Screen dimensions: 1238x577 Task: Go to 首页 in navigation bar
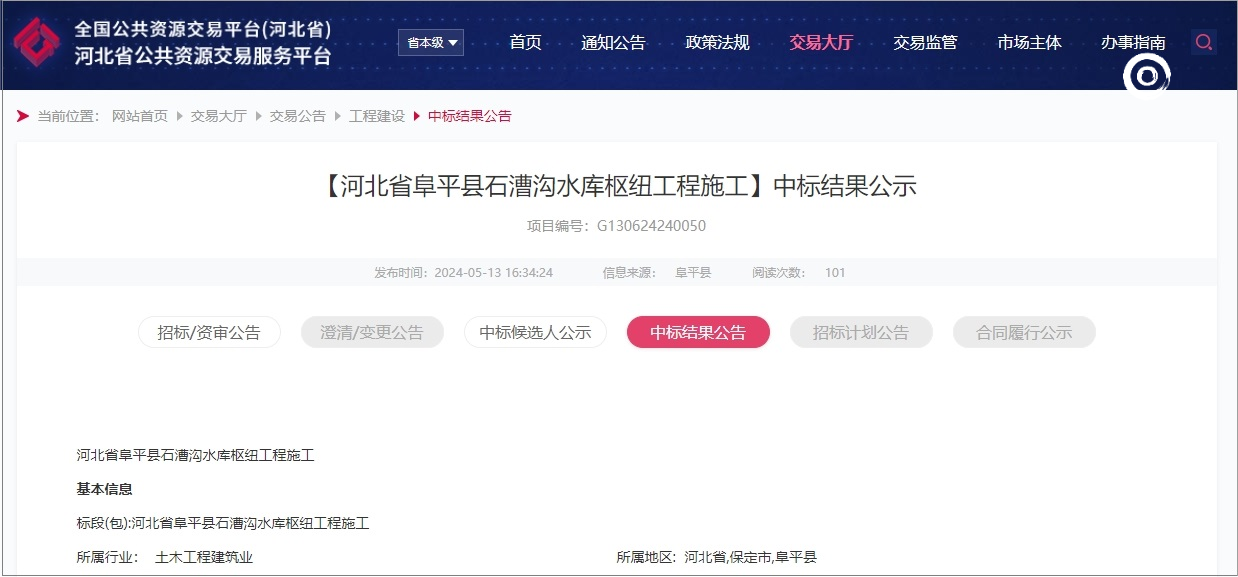(x=525, y=42)
